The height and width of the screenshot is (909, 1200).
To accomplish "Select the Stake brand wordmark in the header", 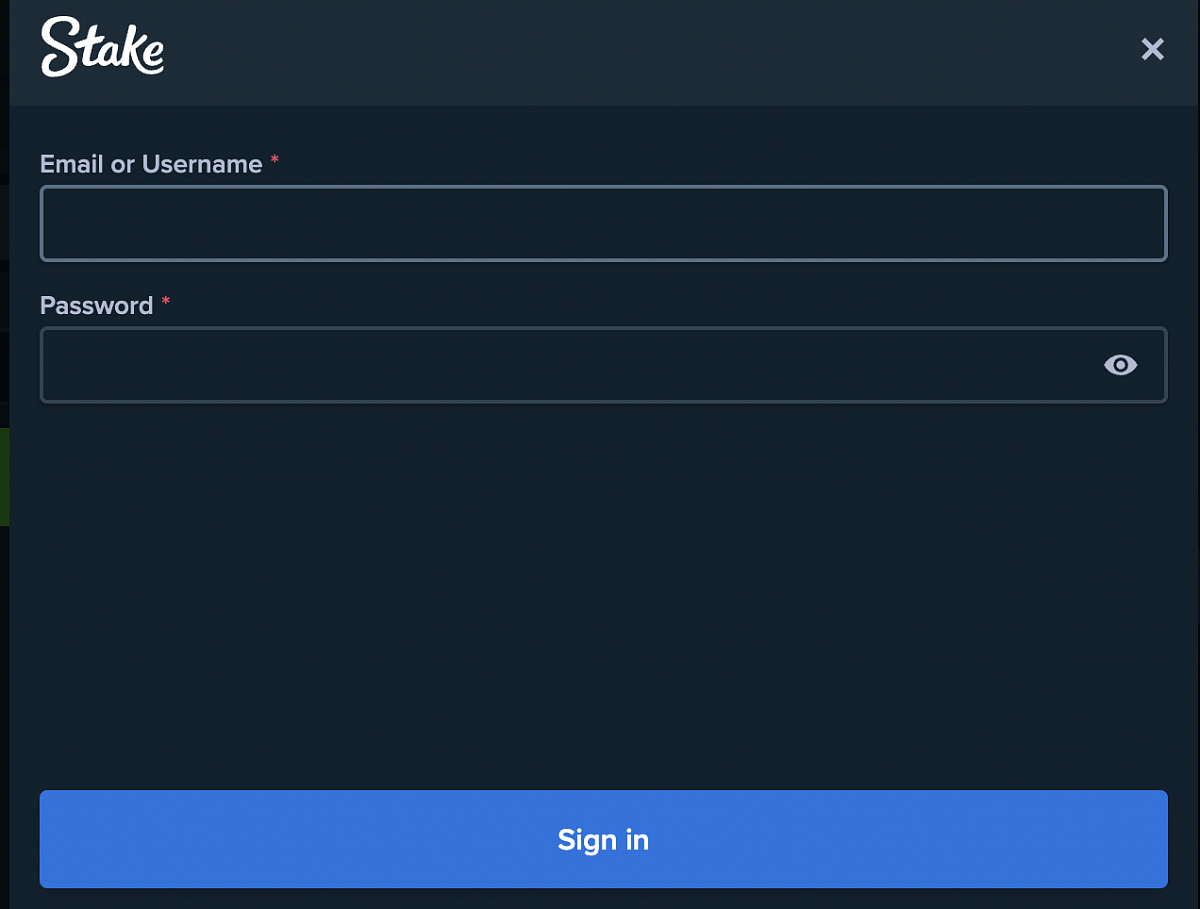I will tap(102, 47).
